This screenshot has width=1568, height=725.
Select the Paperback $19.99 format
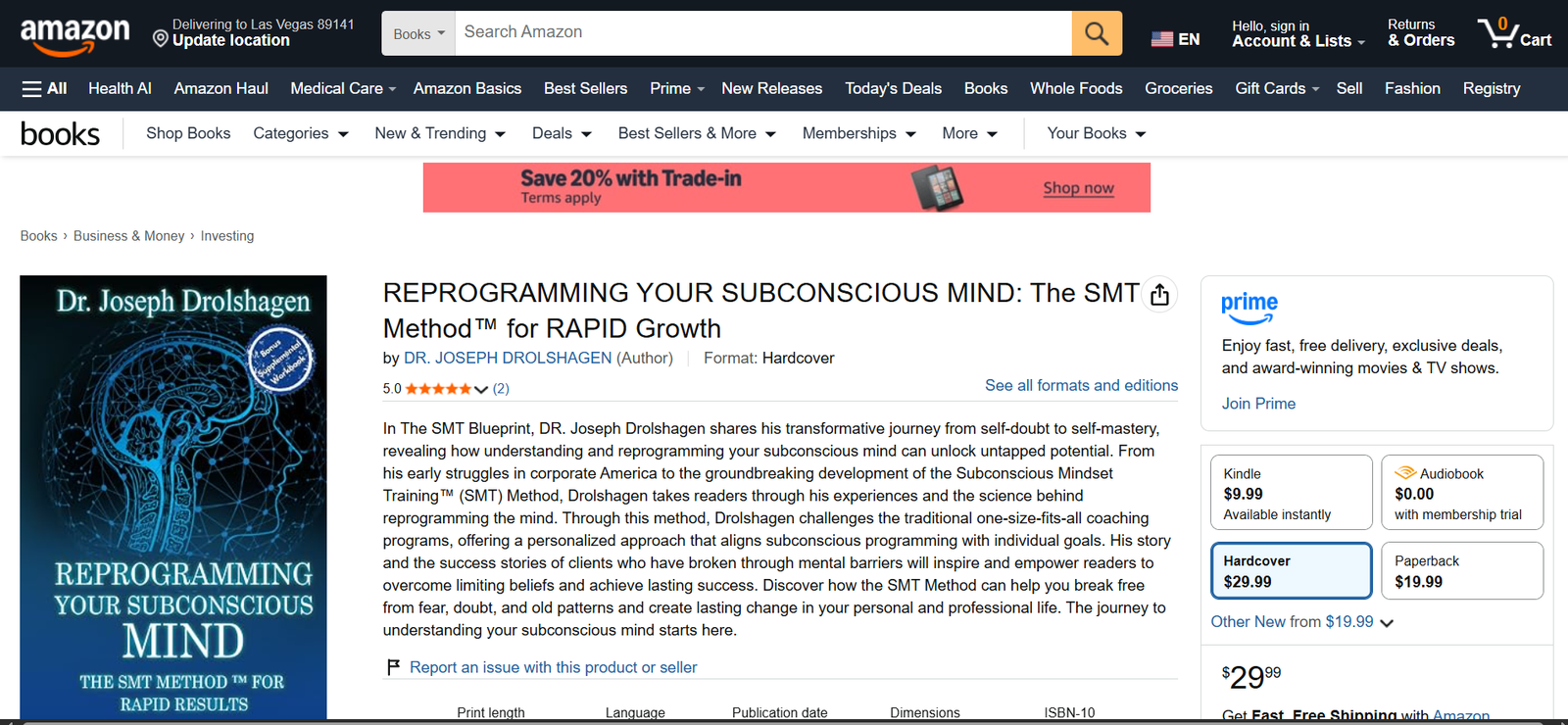1462,570
